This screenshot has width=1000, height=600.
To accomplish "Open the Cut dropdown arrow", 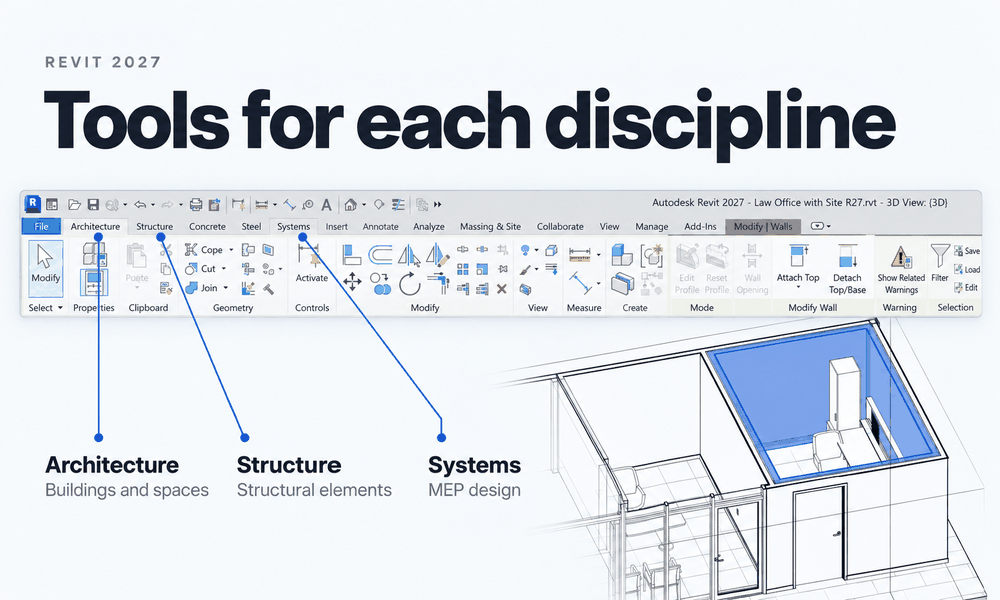I will (x=223, y=269).
